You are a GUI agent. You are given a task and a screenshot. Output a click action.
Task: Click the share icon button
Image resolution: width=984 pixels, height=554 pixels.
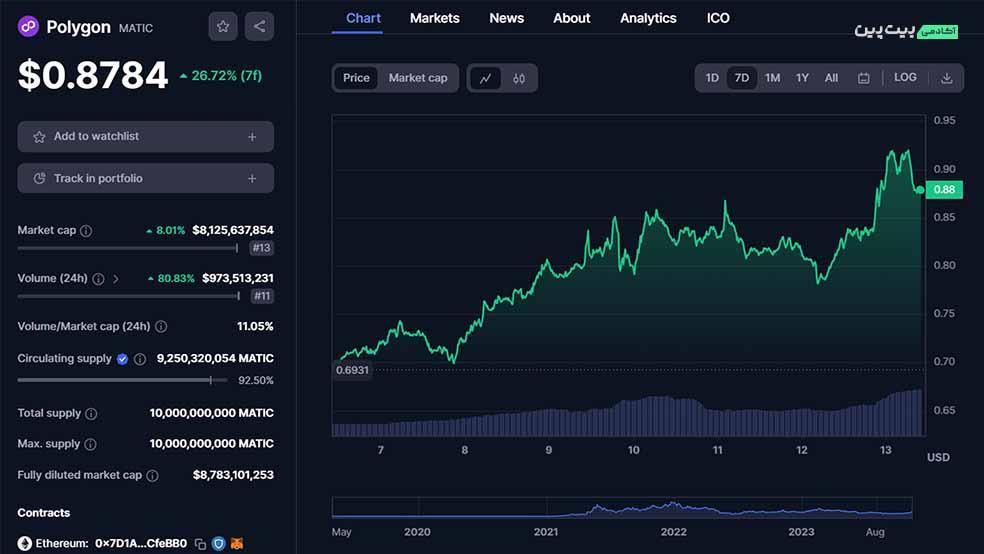click(259, 26)
